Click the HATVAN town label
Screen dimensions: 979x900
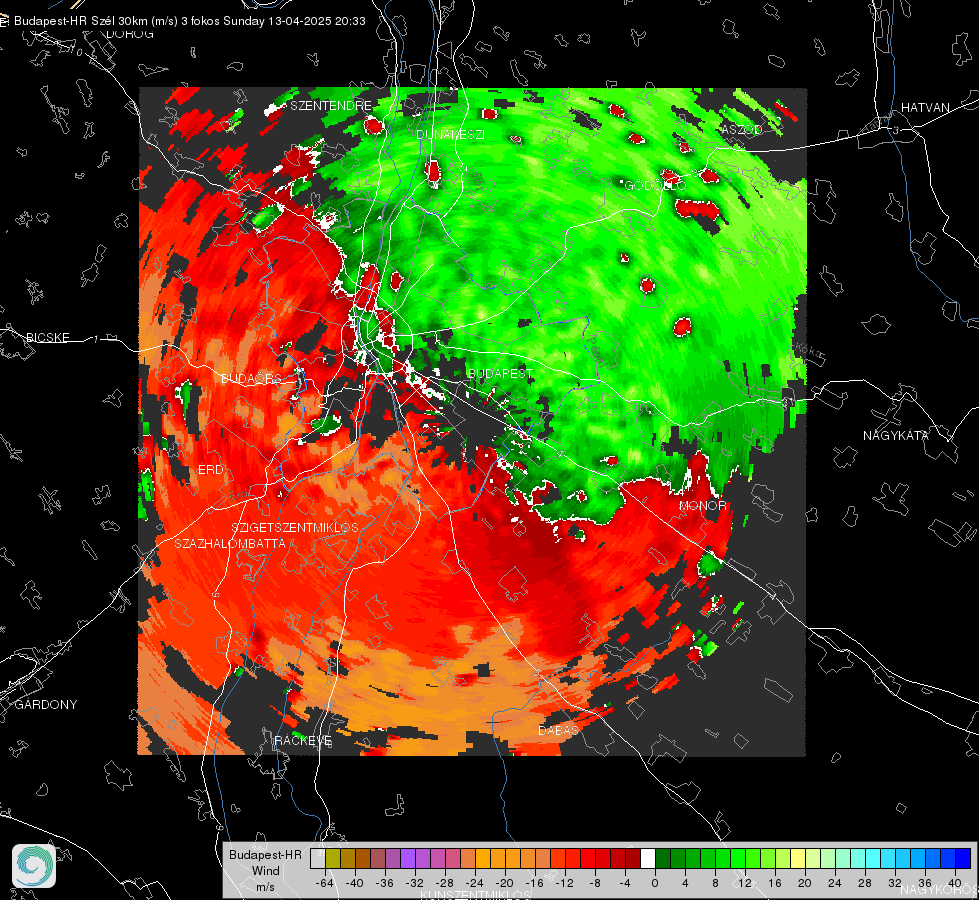pos(925,107)
